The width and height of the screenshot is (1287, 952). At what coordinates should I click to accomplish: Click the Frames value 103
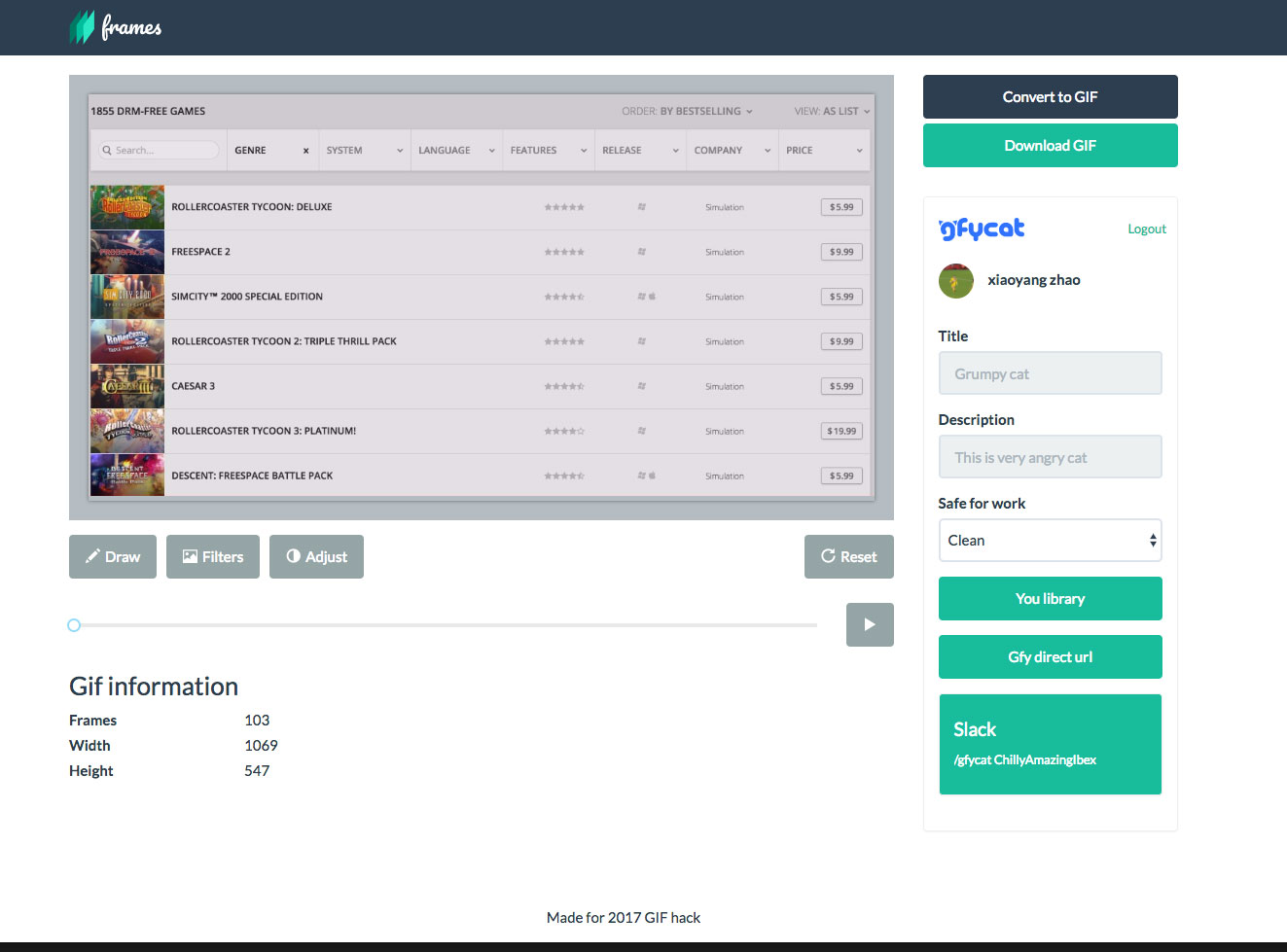pos(257,721)
